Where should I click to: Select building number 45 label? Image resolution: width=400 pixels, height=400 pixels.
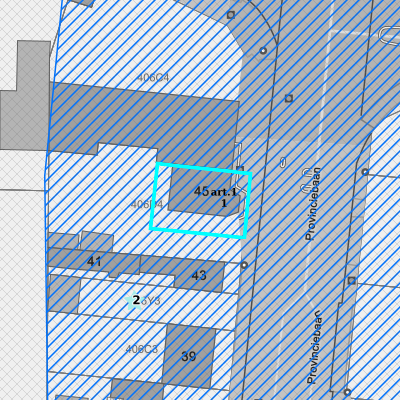point(201,191)
